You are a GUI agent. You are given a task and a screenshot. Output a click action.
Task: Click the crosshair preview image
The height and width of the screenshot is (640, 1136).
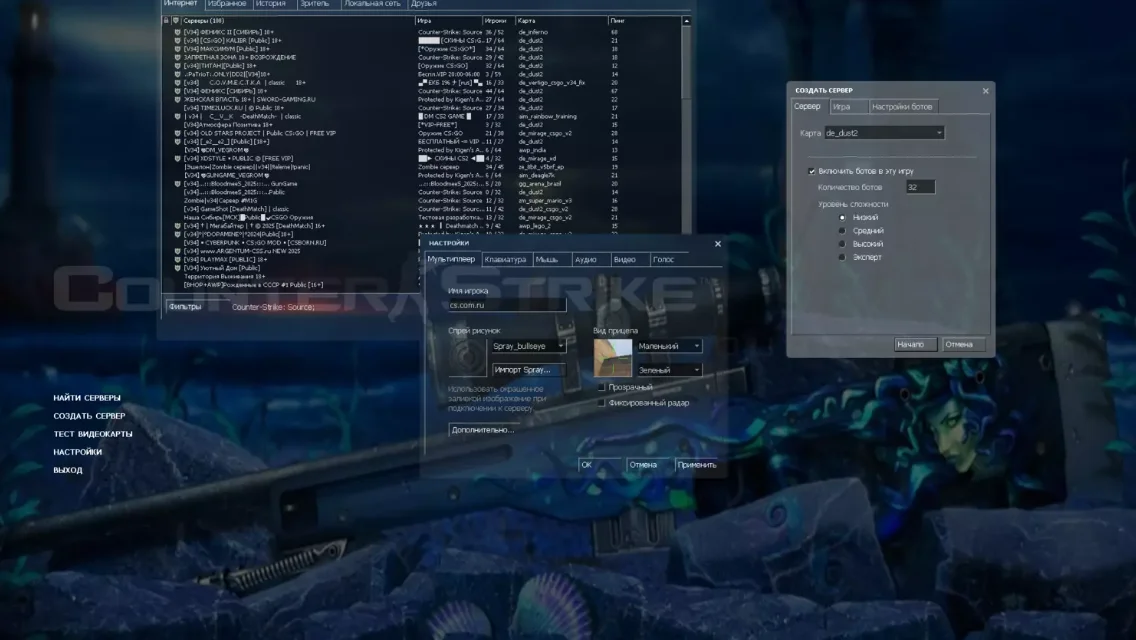click(x=612, y=358)
